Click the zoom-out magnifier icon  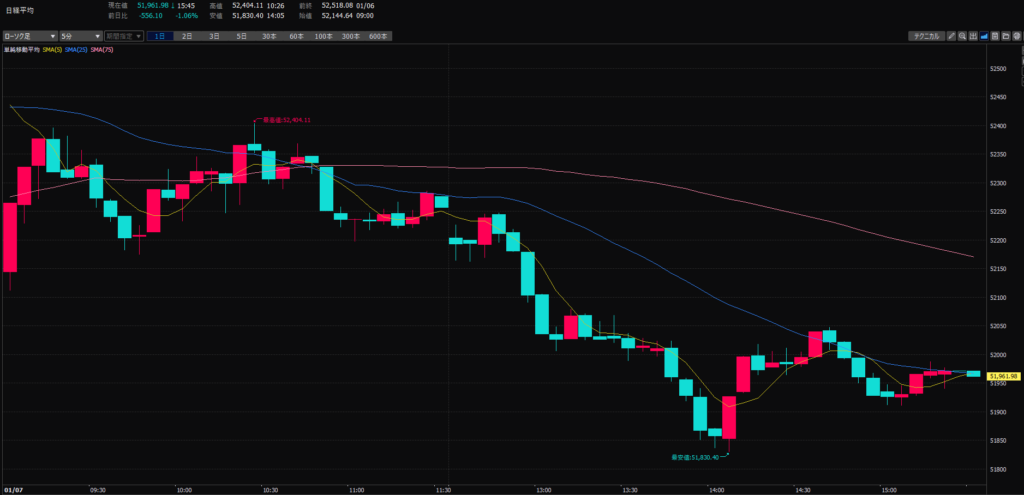pos(962,36)
